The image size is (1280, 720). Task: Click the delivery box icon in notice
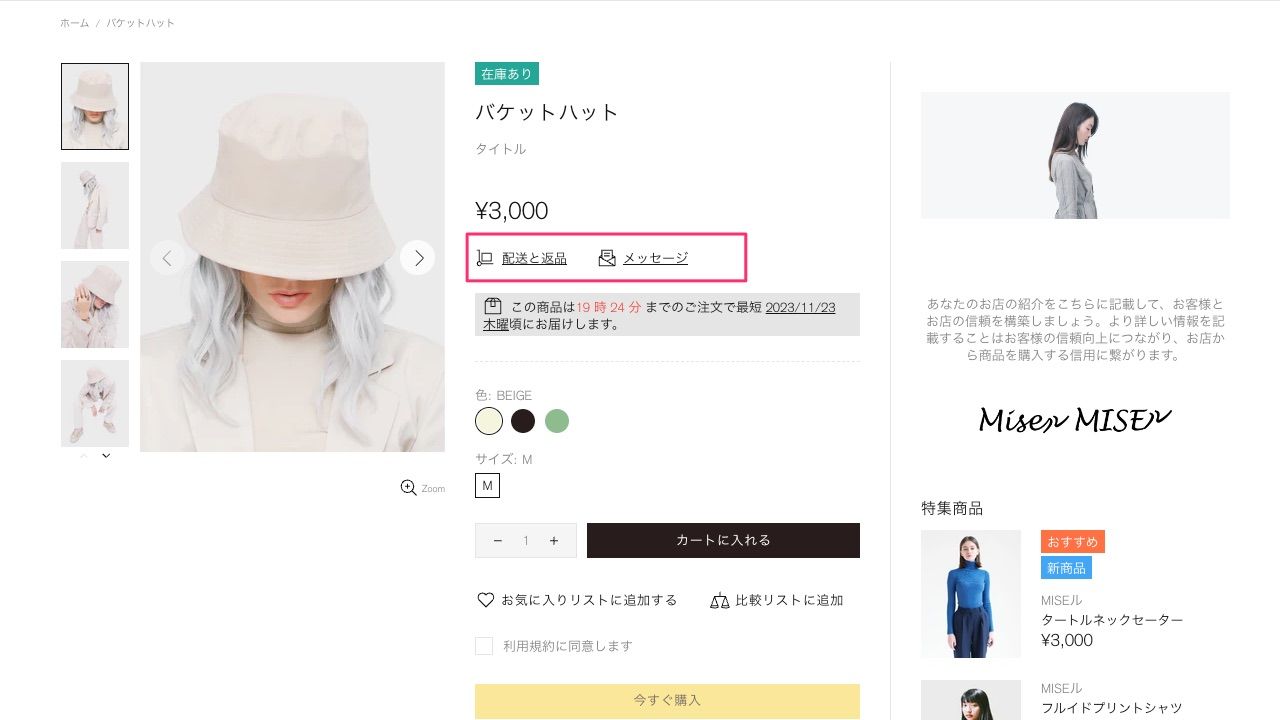pos(492,306)
